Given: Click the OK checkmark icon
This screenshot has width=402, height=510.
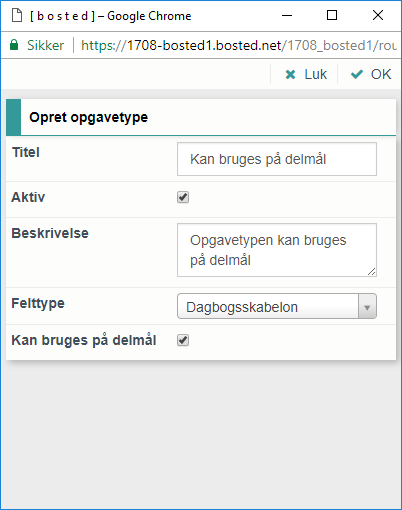Looking at the screenshot, I should [x=357, y=74].
